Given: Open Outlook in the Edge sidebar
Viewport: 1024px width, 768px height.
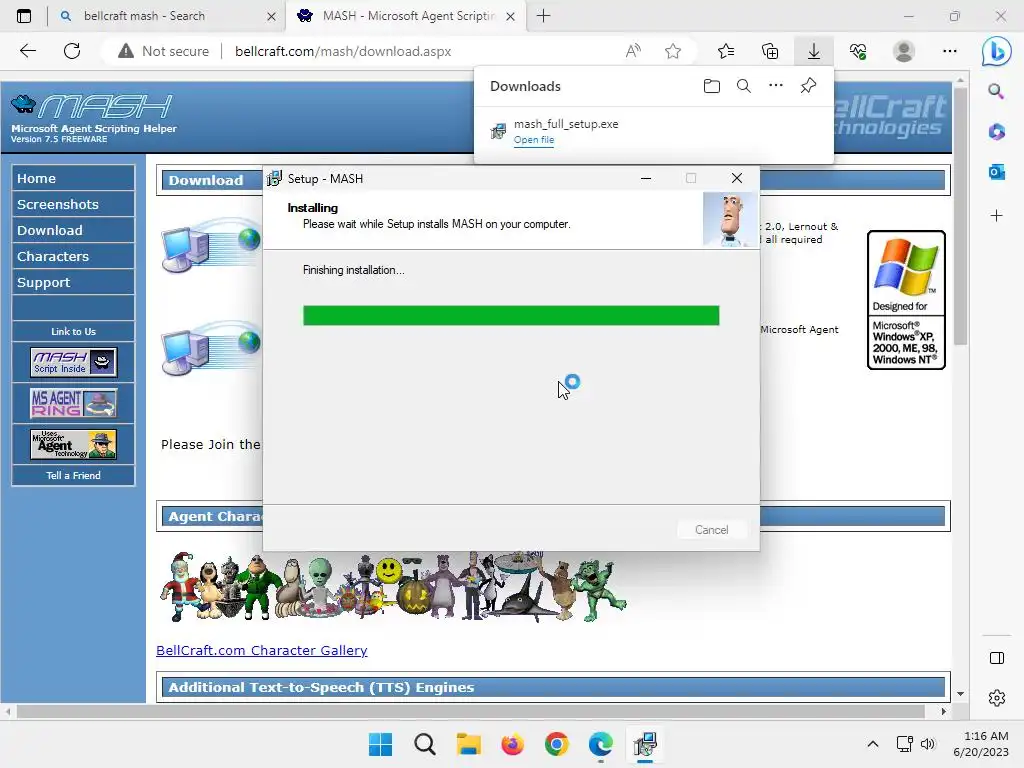Looking at the screenshot, I should pos(997,172).
